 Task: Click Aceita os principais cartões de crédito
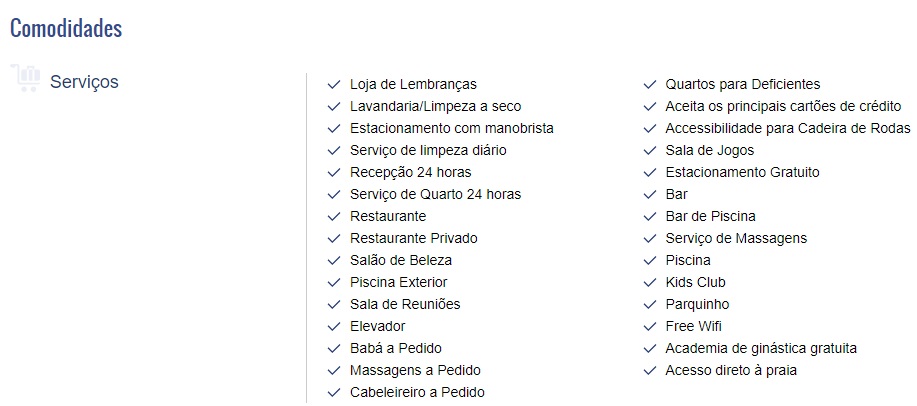point(783,106)
